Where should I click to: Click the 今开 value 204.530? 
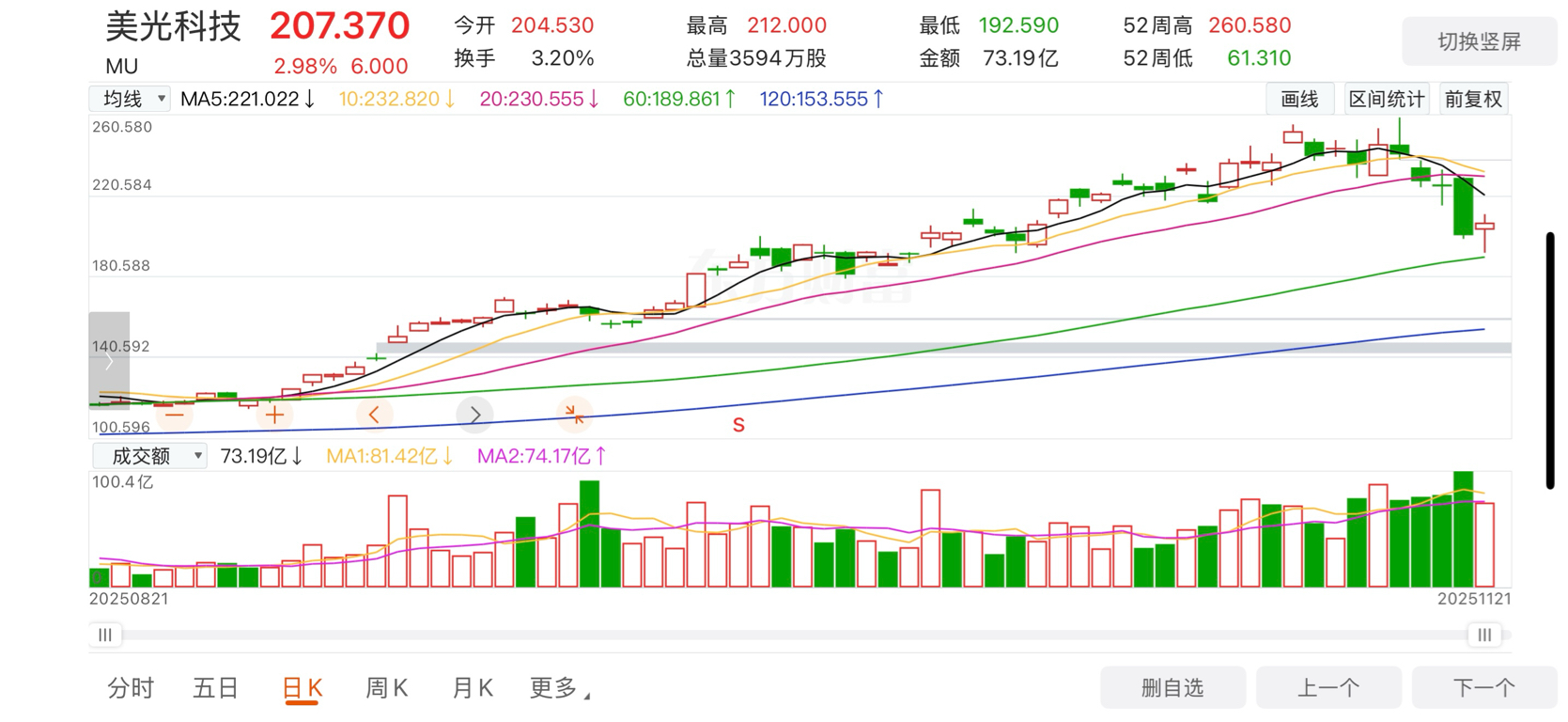(552, 25)
